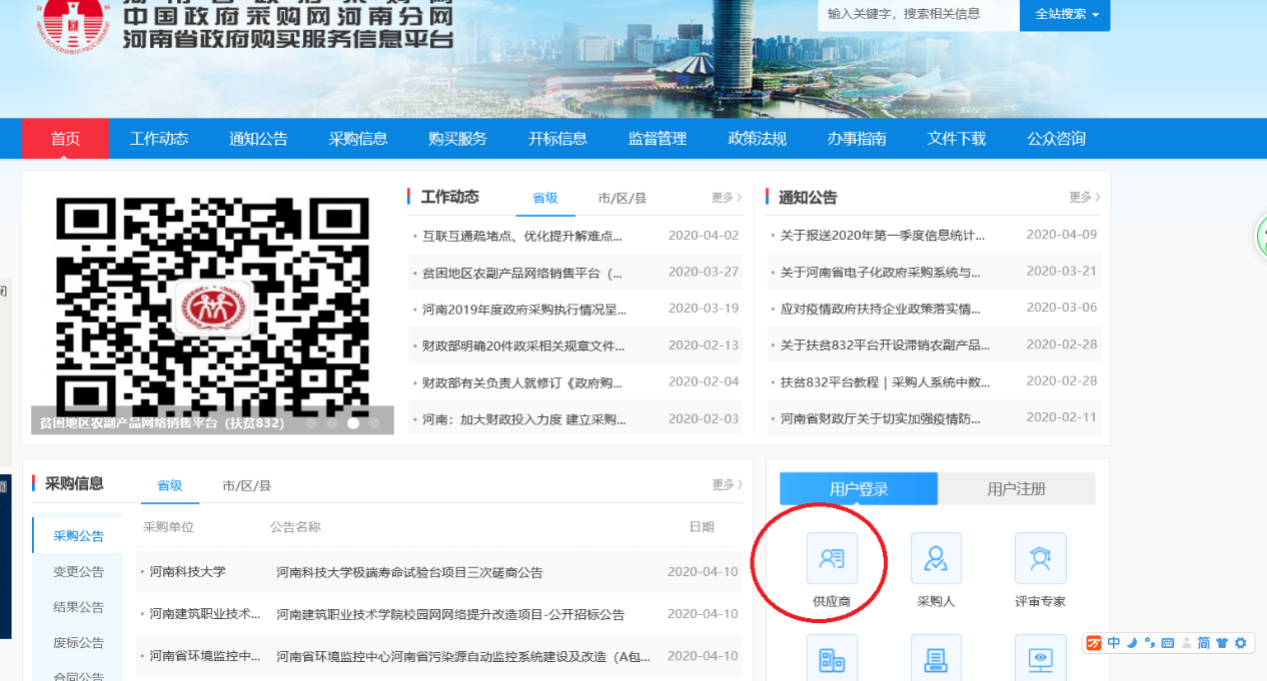1267x681 pixels.
Task: Open IME settings gear icon
Action: [1241, 643]
